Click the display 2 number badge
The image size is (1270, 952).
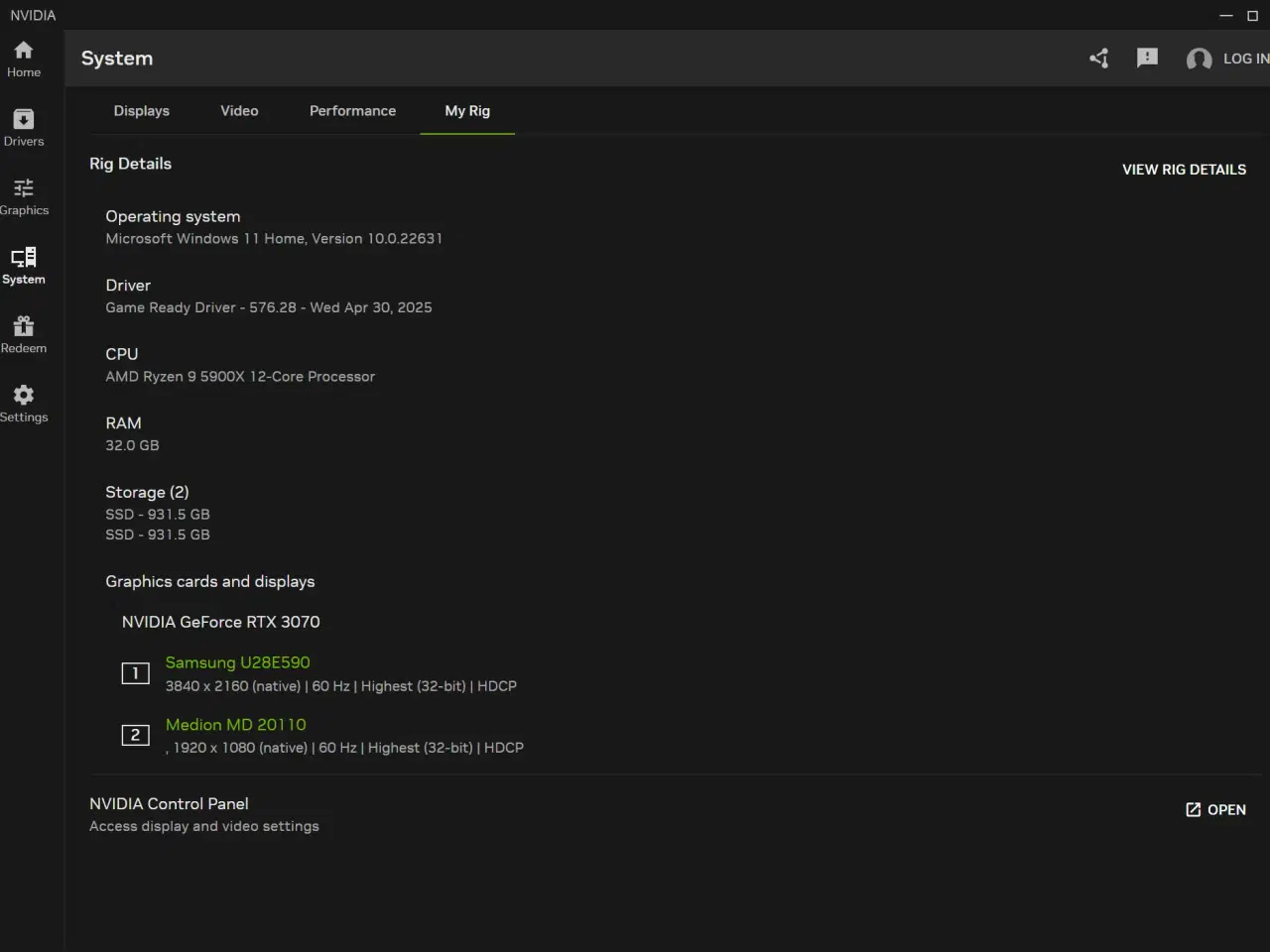(x=135, y=735)
